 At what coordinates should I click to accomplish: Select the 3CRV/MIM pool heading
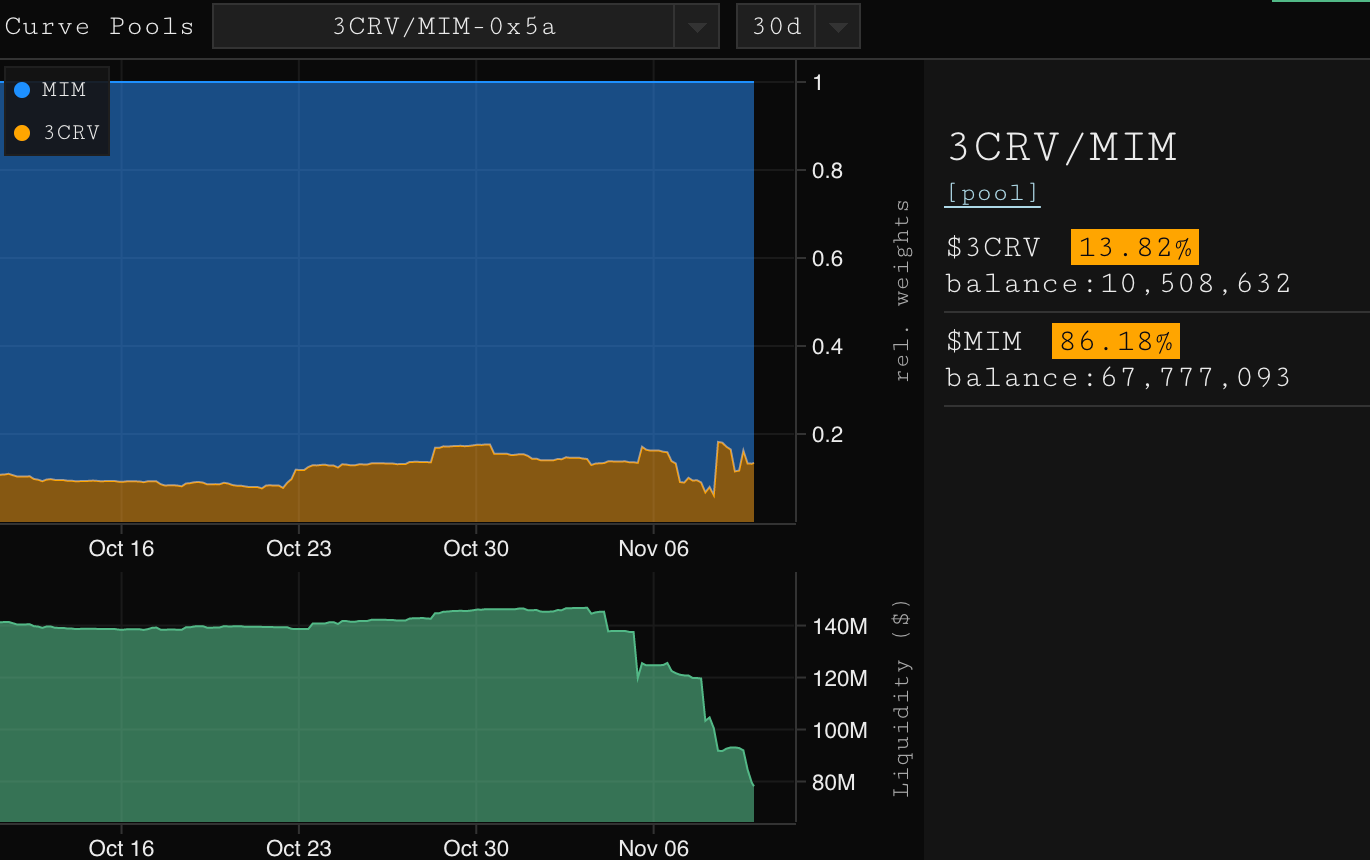point(1062,147)
